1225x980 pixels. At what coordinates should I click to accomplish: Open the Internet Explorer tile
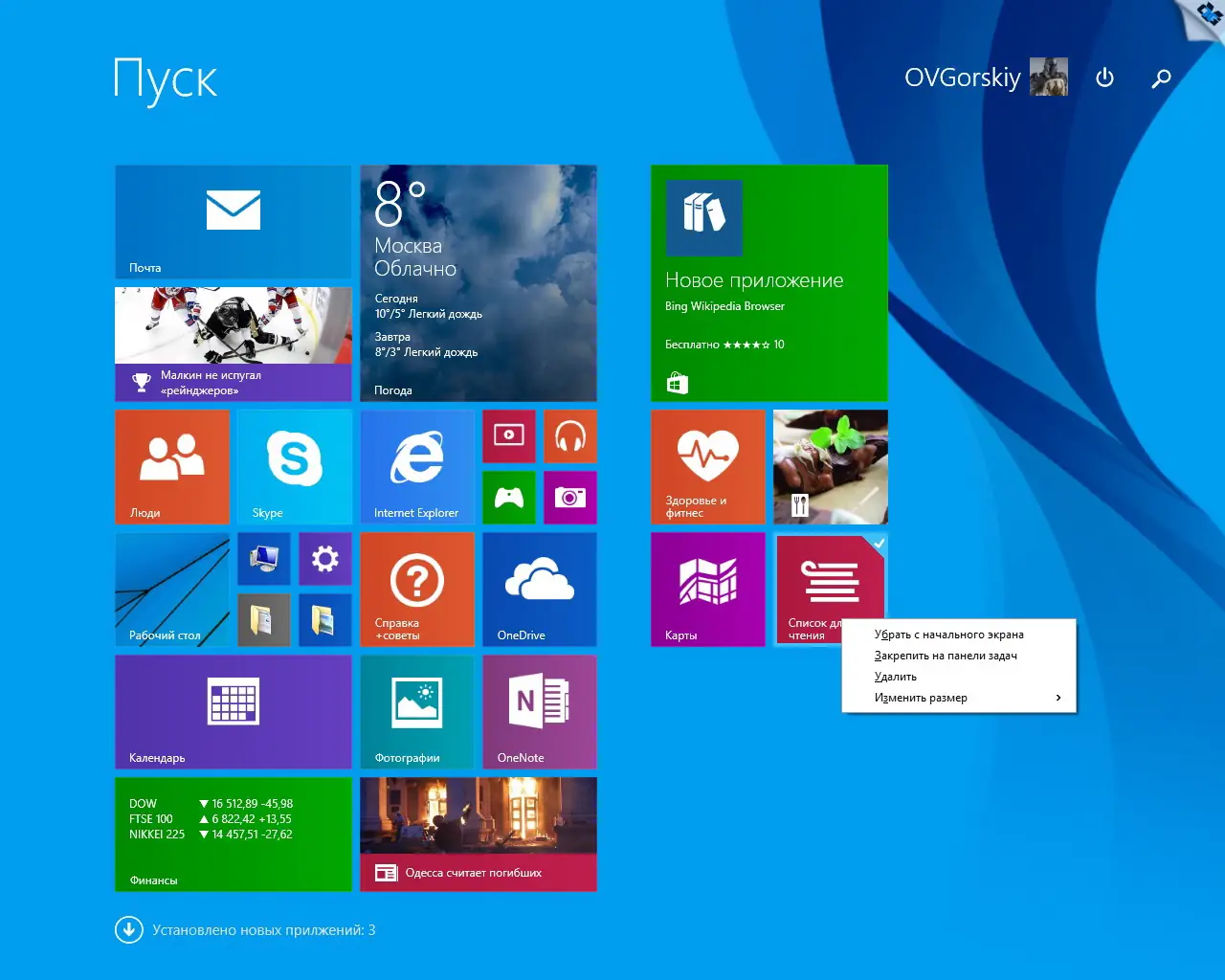(x=417, y=467)
